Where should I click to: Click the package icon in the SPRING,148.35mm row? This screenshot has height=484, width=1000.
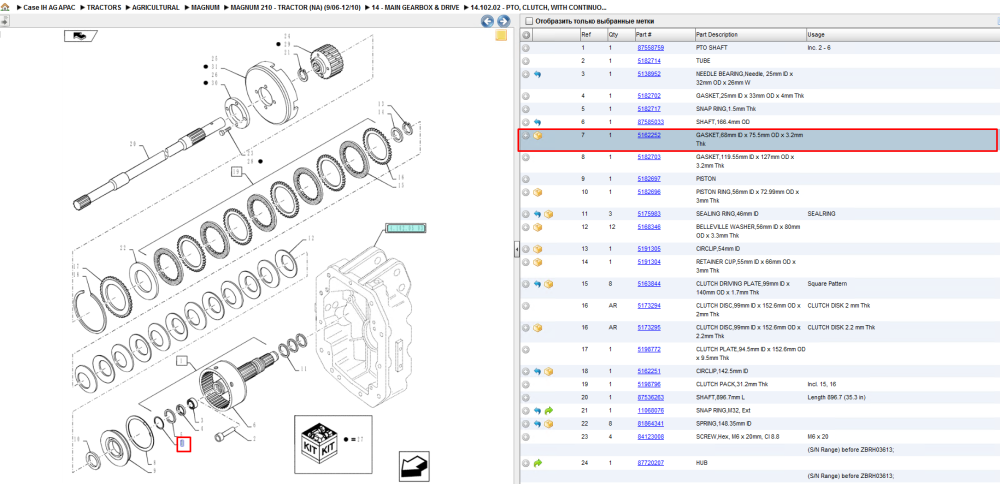click(548, 424)
